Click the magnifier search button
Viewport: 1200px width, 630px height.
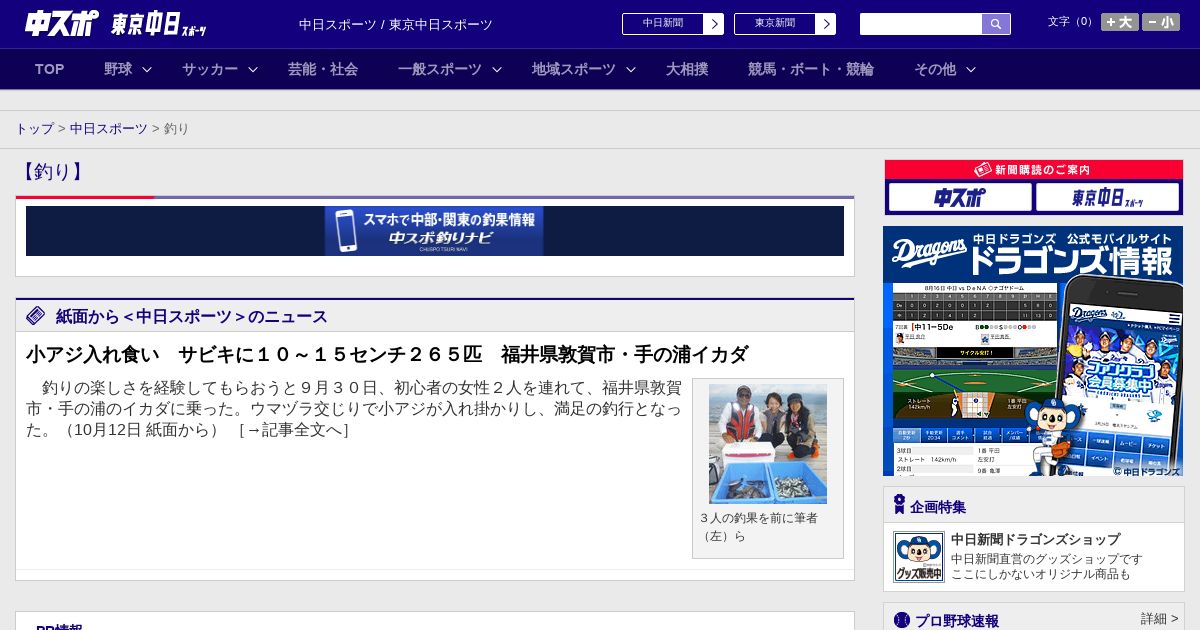click(996, 24)
